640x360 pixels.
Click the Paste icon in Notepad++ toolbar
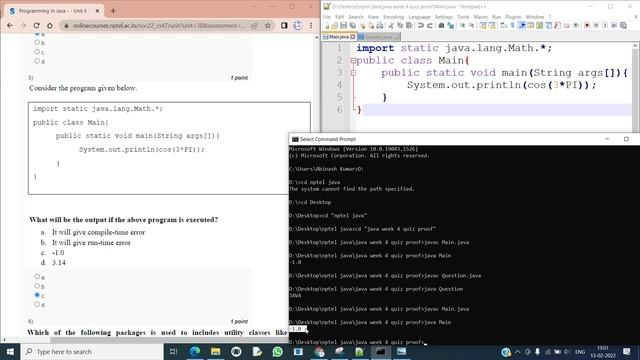click(409, 25)
